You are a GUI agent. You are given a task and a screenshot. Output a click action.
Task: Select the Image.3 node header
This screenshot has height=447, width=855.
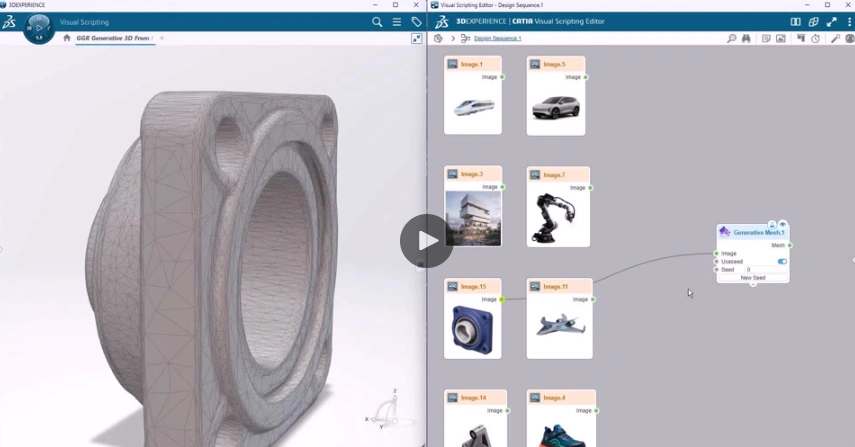(x=473, y=174)
